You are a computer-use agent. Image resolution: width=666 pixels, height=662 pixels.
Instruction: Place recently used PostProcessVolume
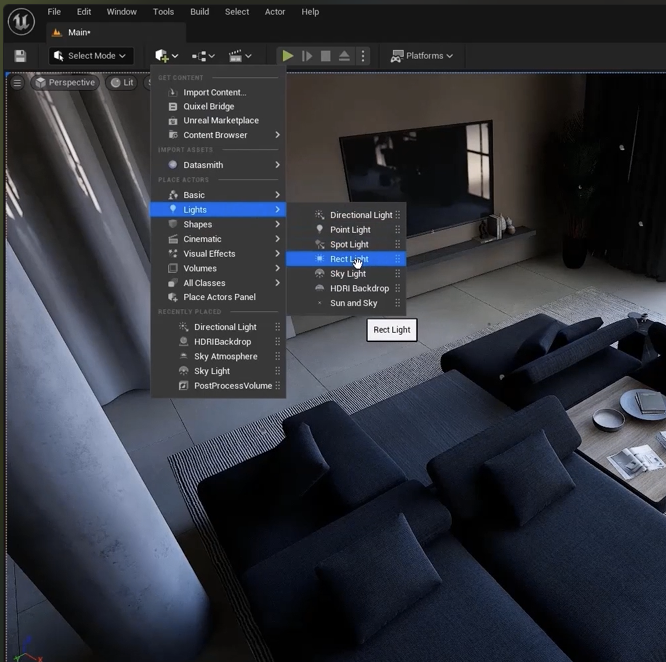pyautogui.click(x=218, y=386)
